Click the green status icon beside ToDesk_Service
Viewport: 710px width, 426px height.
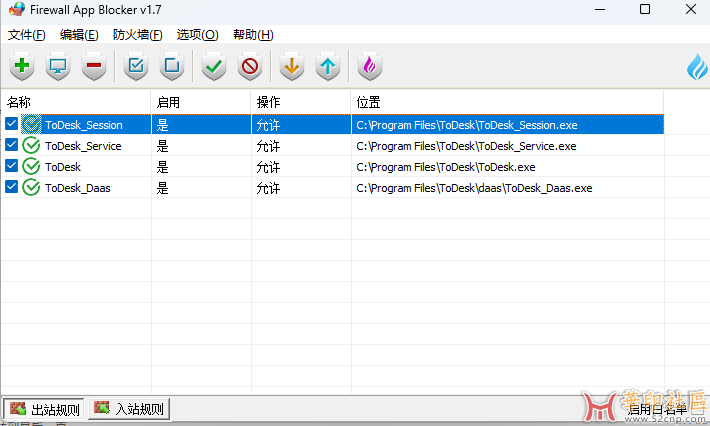pyautogui.click(x=31, y=146)
